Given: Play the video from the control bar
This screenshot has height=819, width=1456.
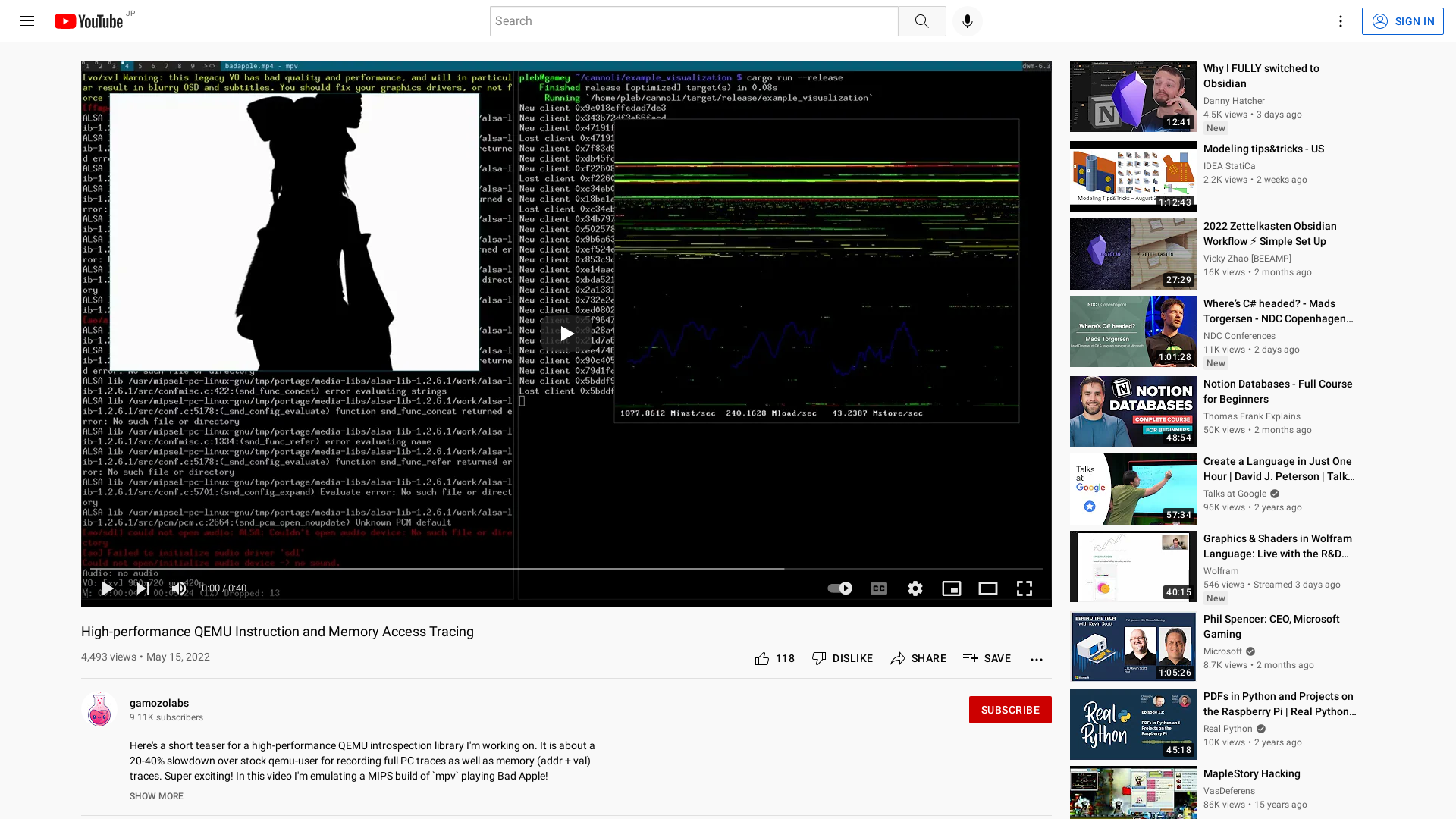Looking at the screenshot, I should (x=108, y=588).
